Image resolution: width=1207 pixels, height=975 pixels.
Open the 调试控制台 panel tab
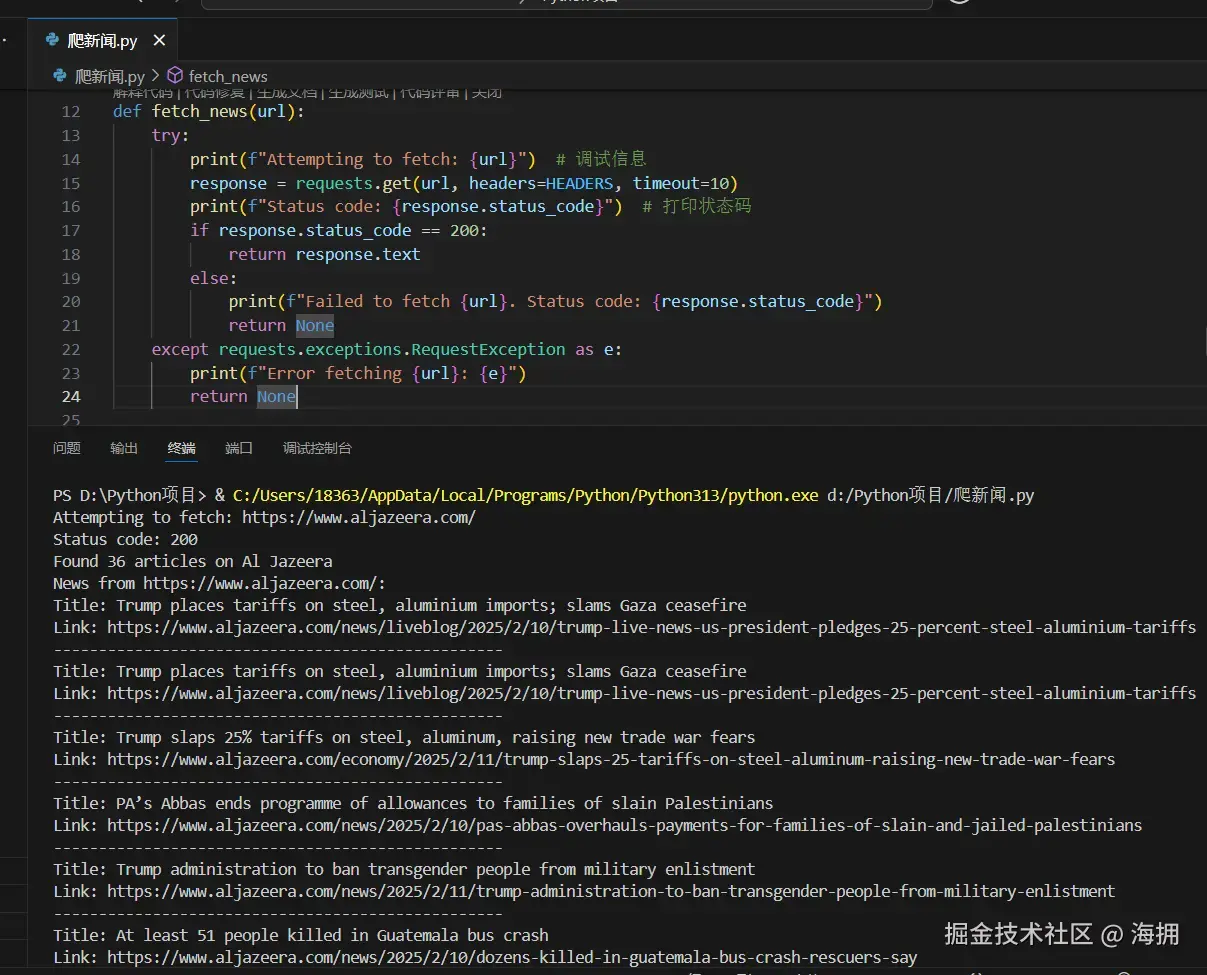point(317,448)
